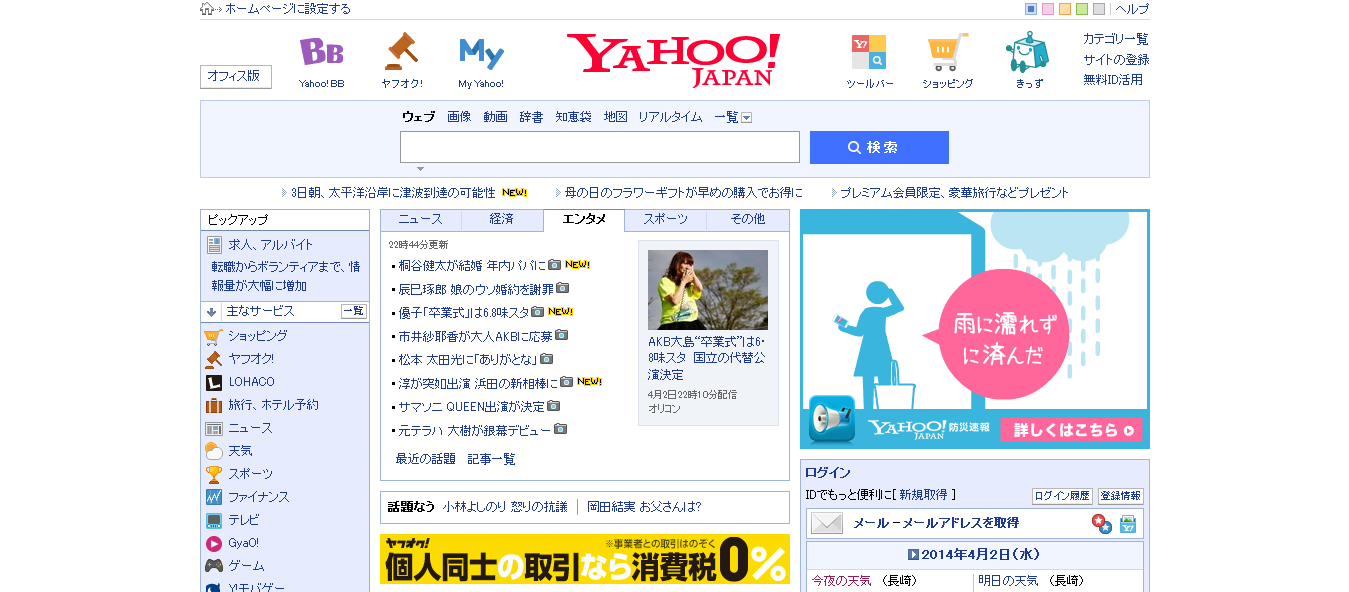
Task: Click the Yahoo! JAPAN logo
Action: tap(674, 59)
